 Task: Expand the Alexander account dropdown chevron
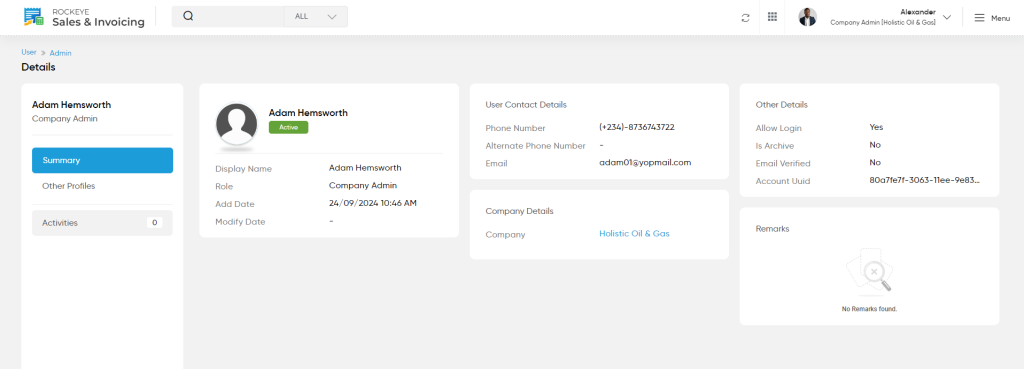[x=947, y=17]
